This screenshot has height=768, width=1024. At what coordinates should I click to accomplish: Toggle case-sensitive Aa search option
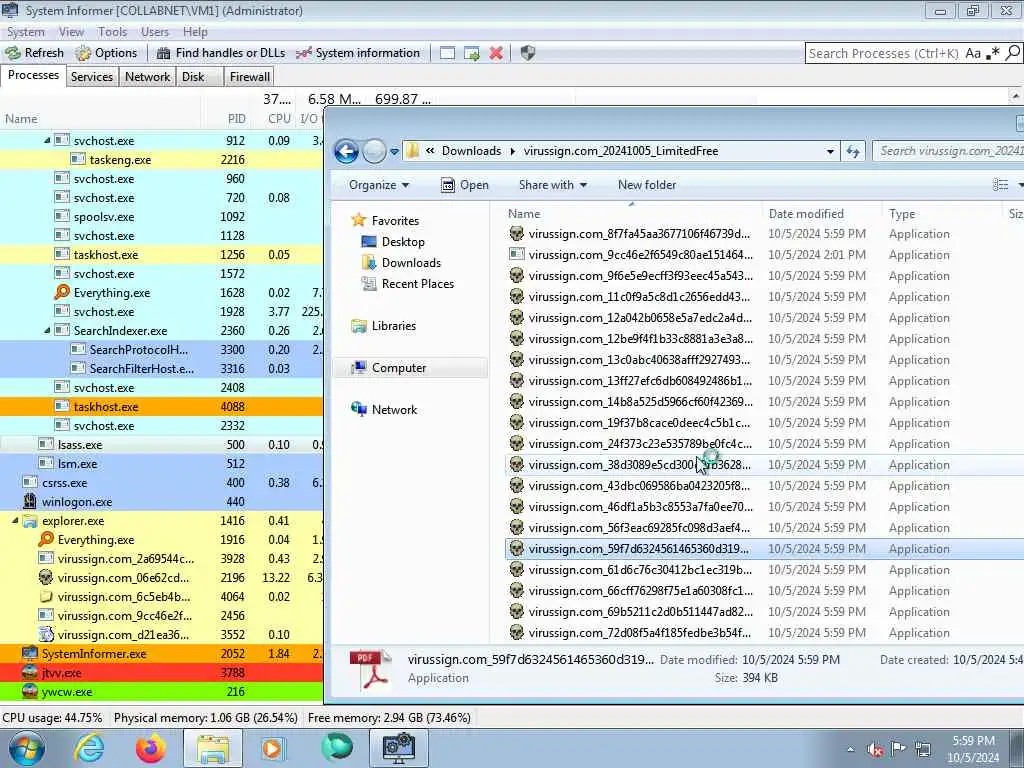click(973, 54)
